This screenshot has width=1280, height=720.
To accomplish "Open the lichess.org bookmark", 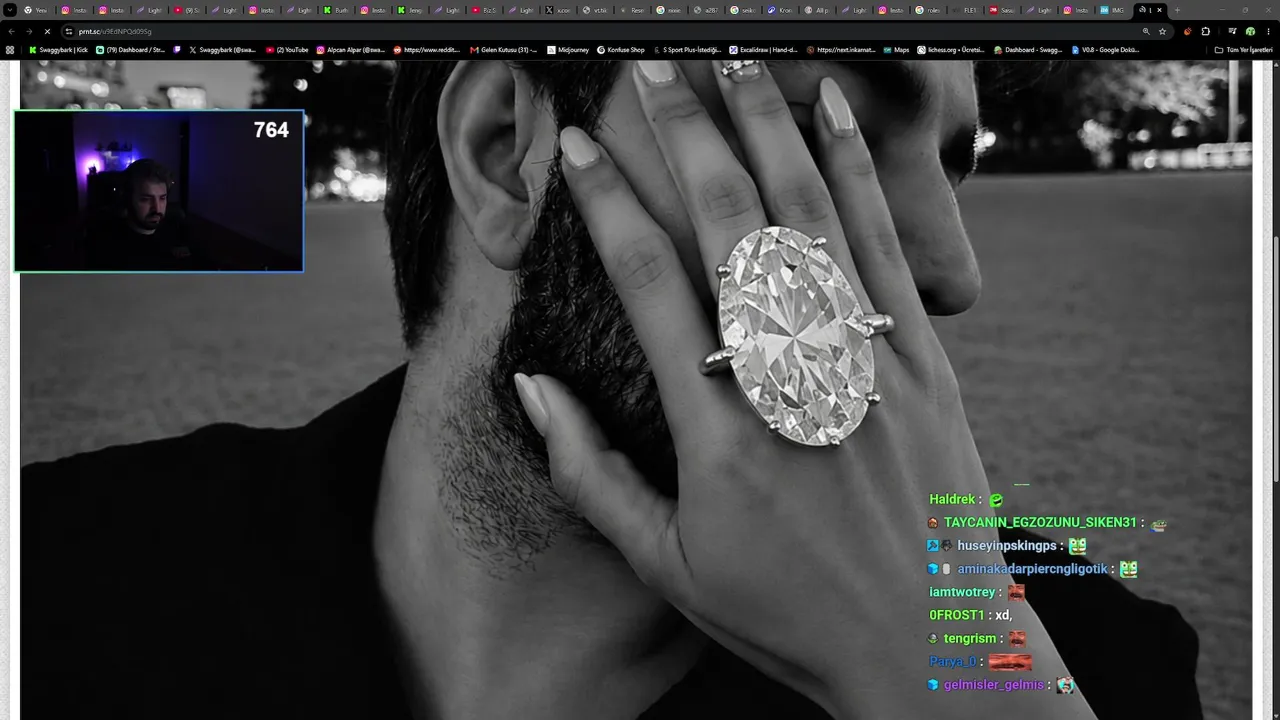I will (x=953, y=49).
